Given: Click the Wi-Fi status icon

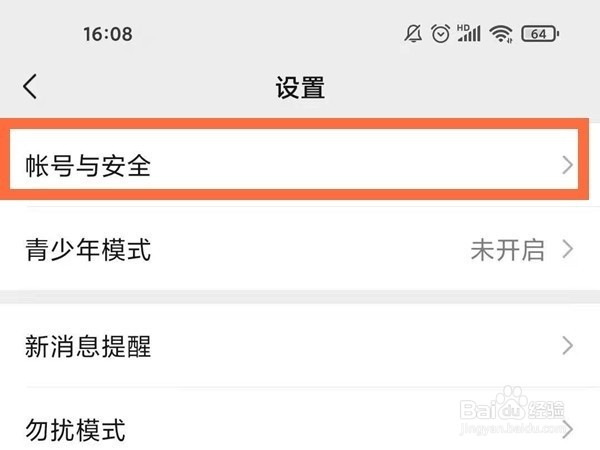Looking at the screenshot, I should click(501, 34).
